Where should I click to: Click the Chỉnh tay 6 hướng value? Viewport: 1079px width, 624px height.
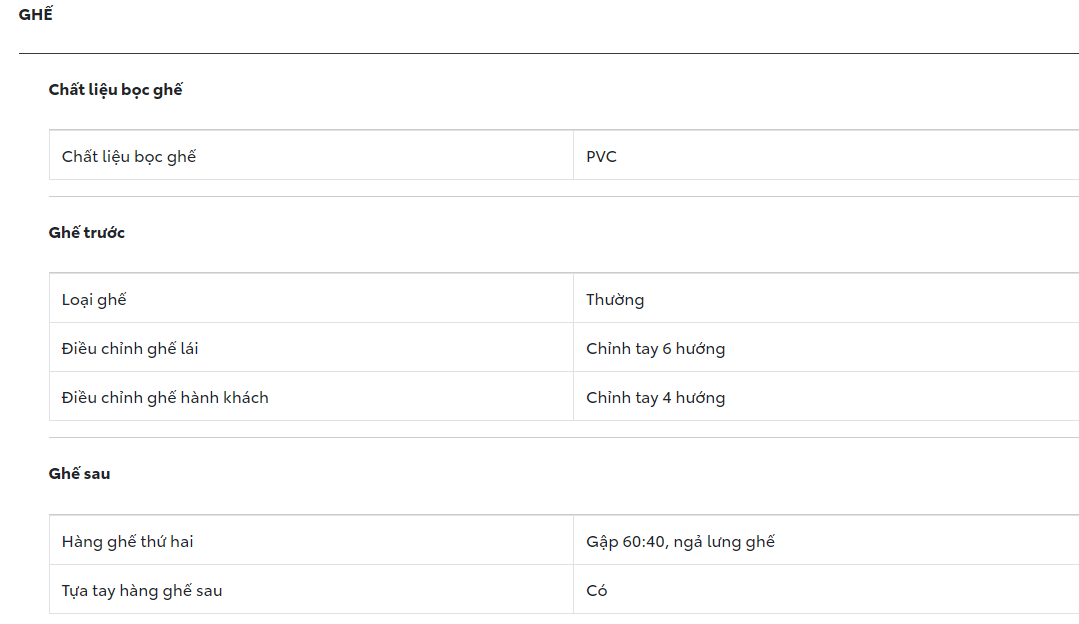(x=655, y=349)
